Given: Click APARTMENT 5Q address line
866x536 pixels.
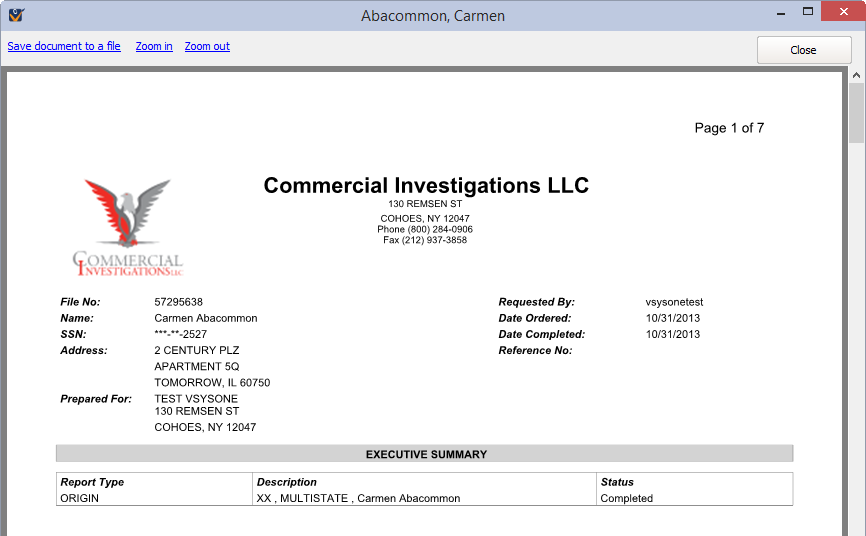Looking at the screenshot, I should coord(197,366).
